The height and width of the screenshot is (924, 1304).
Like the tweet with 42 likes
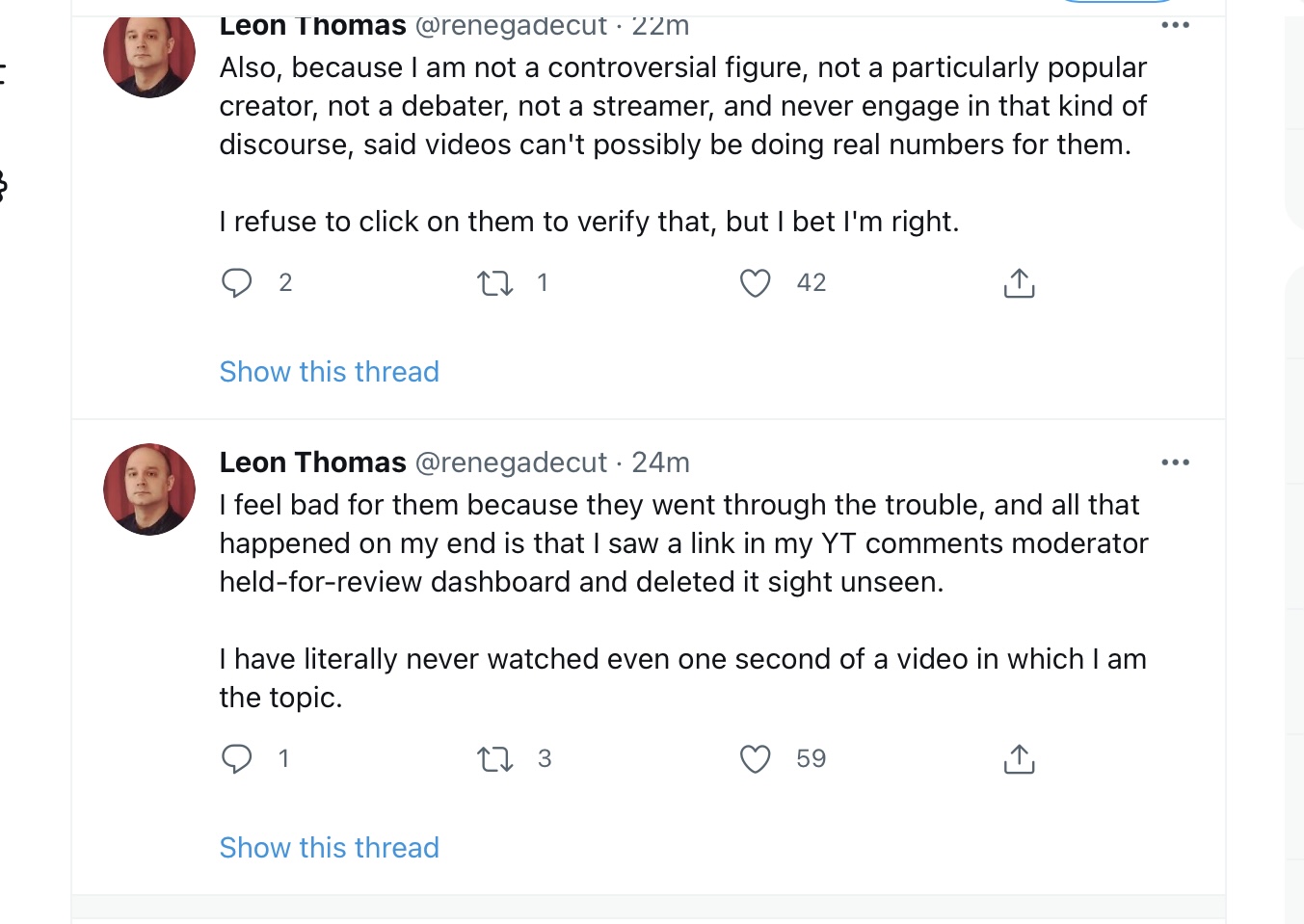(755, 283)
